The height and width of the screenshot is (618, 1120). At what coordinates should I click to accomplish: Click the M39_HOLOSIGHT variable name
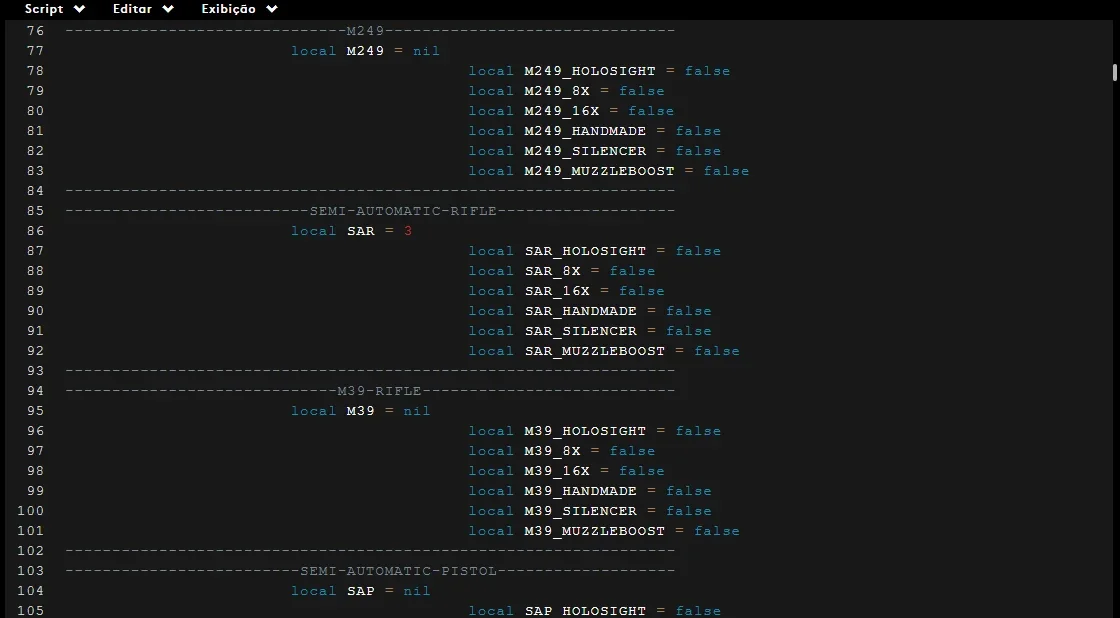[x=585, y=431]
